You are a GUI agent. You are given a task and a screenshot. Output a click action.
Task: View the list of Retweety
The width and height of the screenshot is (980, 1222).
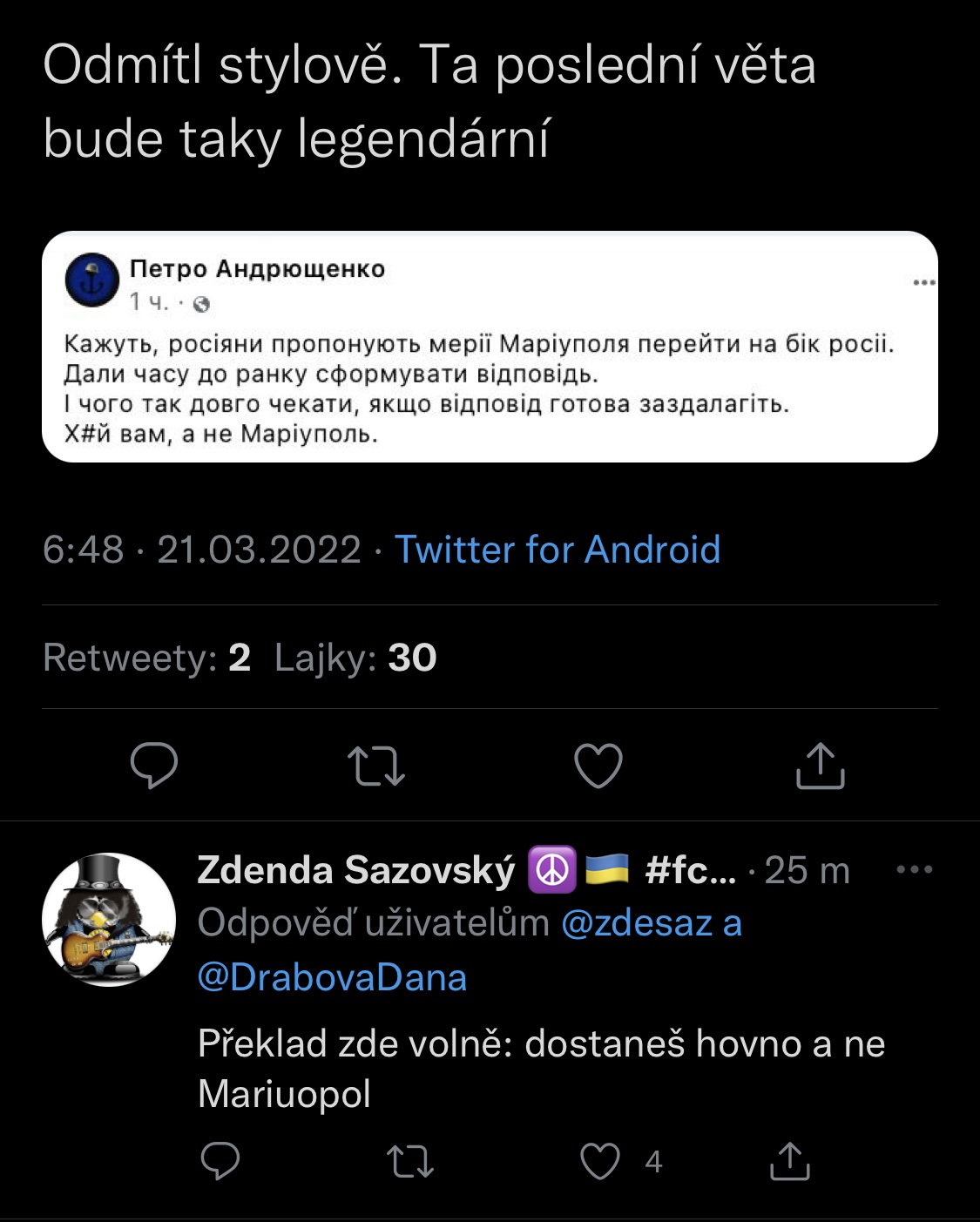pos(146,658)
